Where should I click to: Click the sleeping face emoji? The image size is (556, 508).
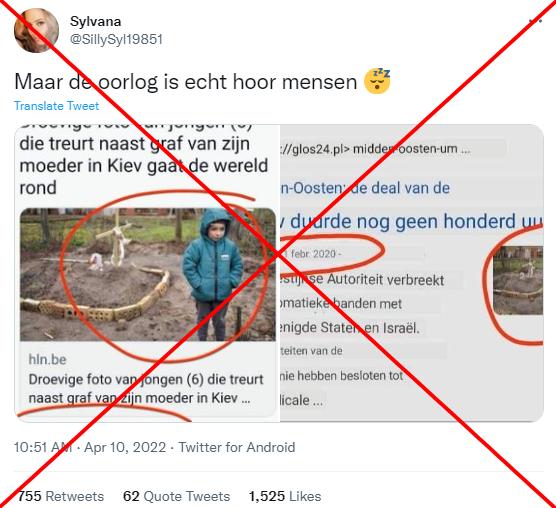[x=377, y=82]
